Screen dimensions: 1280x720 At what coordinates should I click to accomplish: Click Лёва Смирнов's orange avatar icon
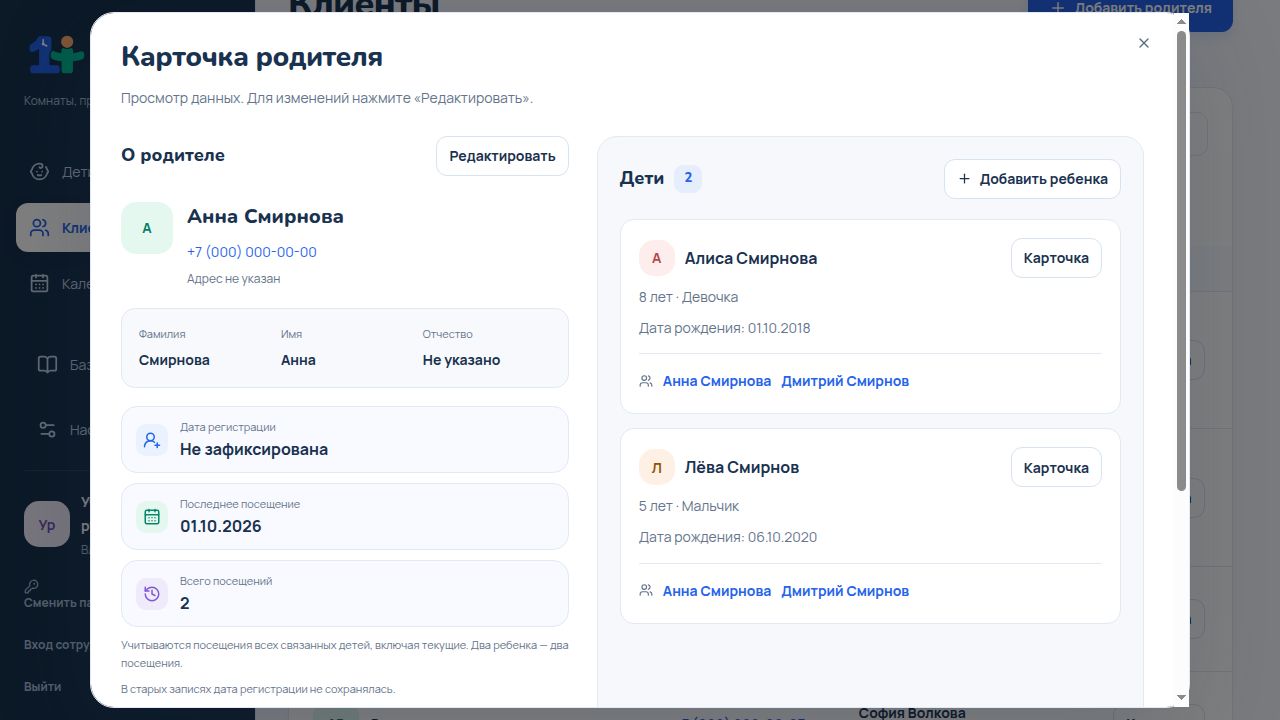pyautogui.click(x=657, y=467)
